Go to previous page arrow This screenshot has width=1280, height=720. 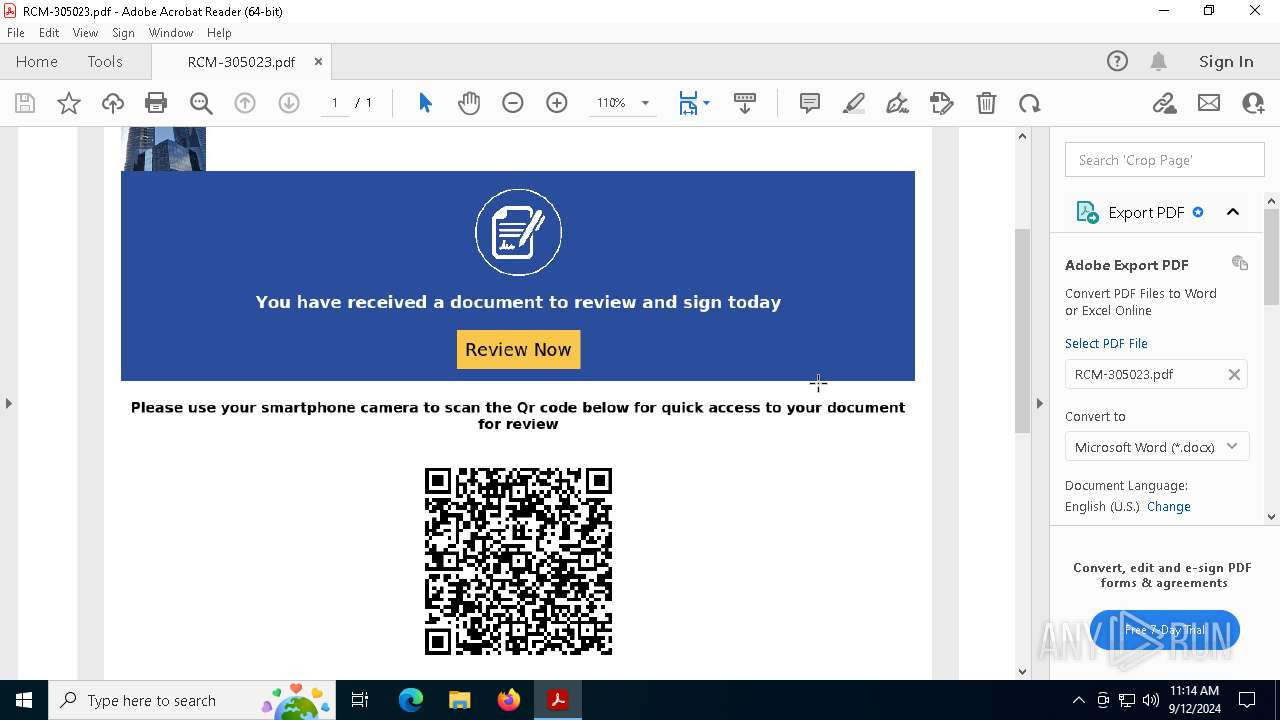(x=245, y=103)
